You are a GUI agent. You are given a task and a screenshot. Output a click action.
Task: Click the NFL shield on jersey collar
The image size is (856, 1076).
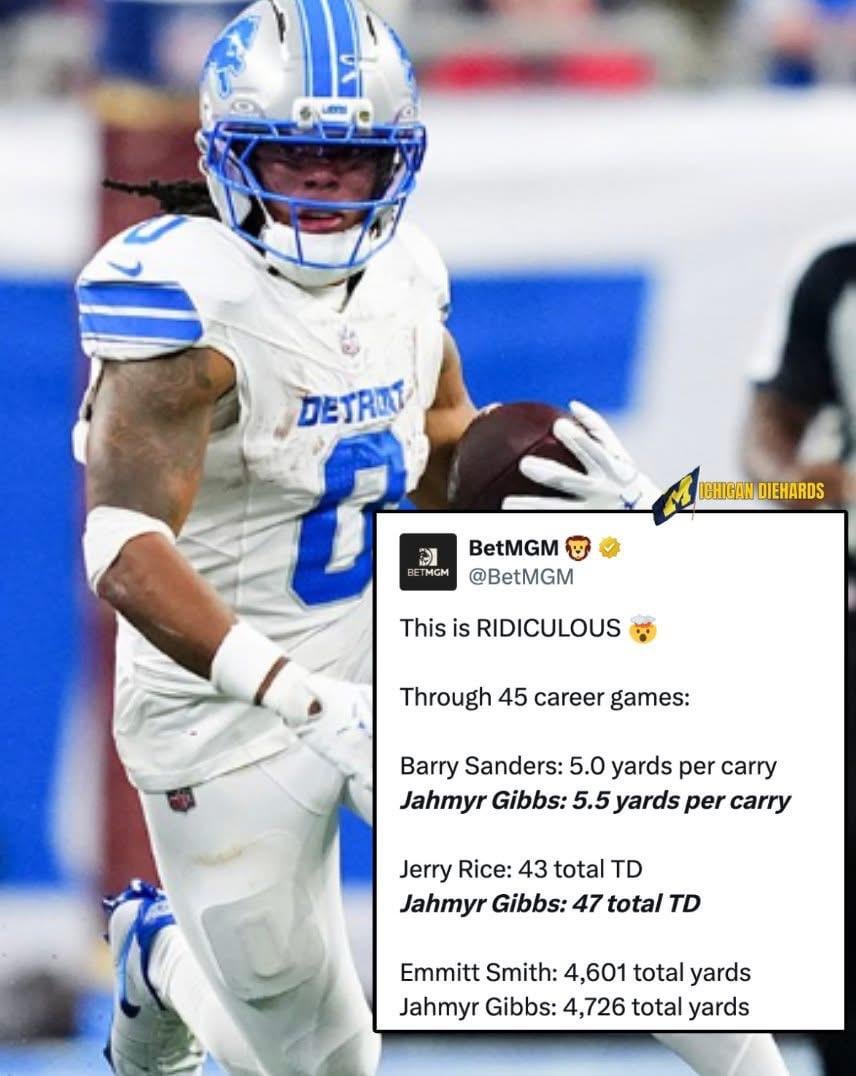coord(349,341)
